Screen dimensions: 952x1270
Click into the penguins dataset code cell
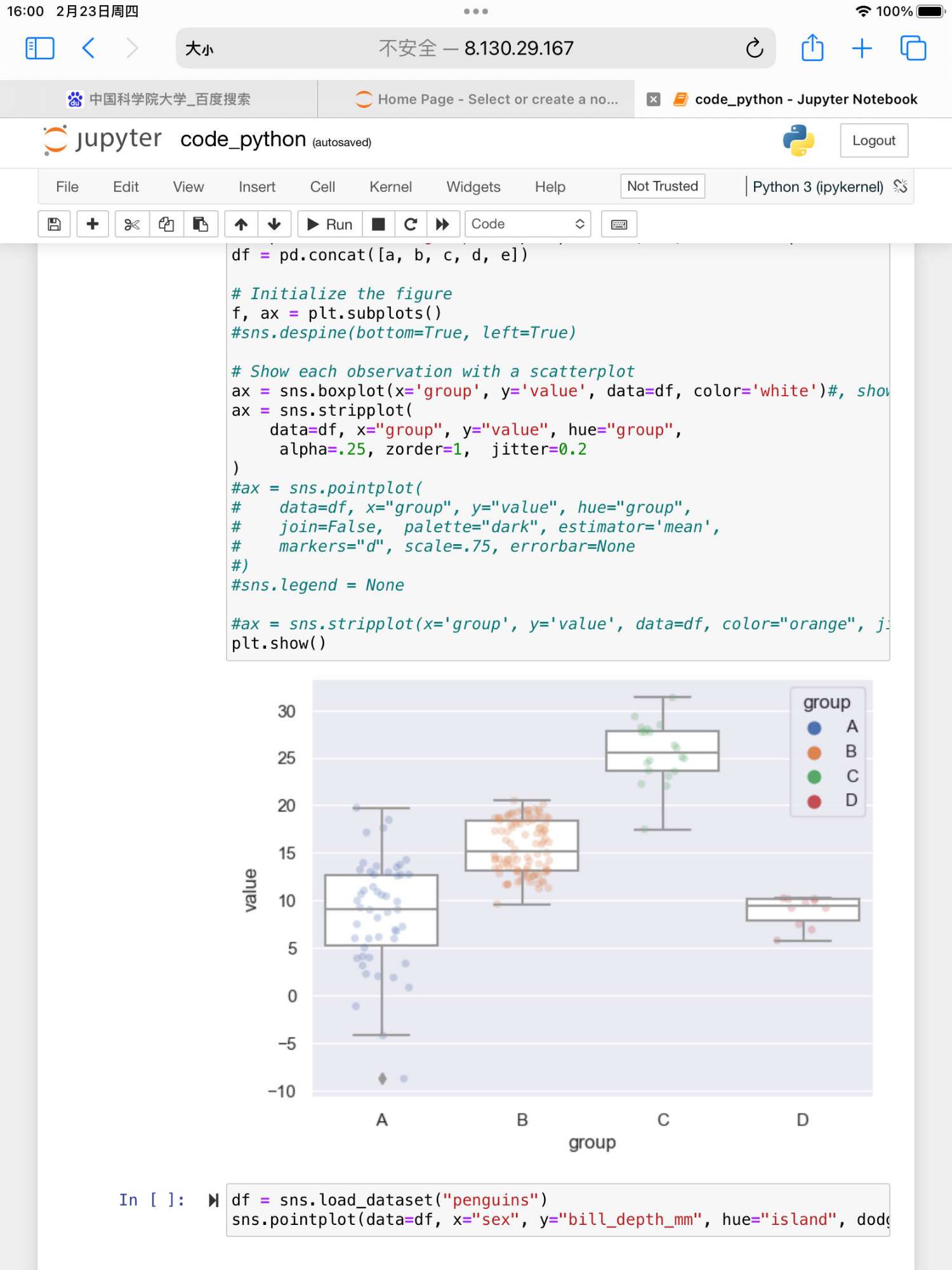click(x=558, y=1210)
